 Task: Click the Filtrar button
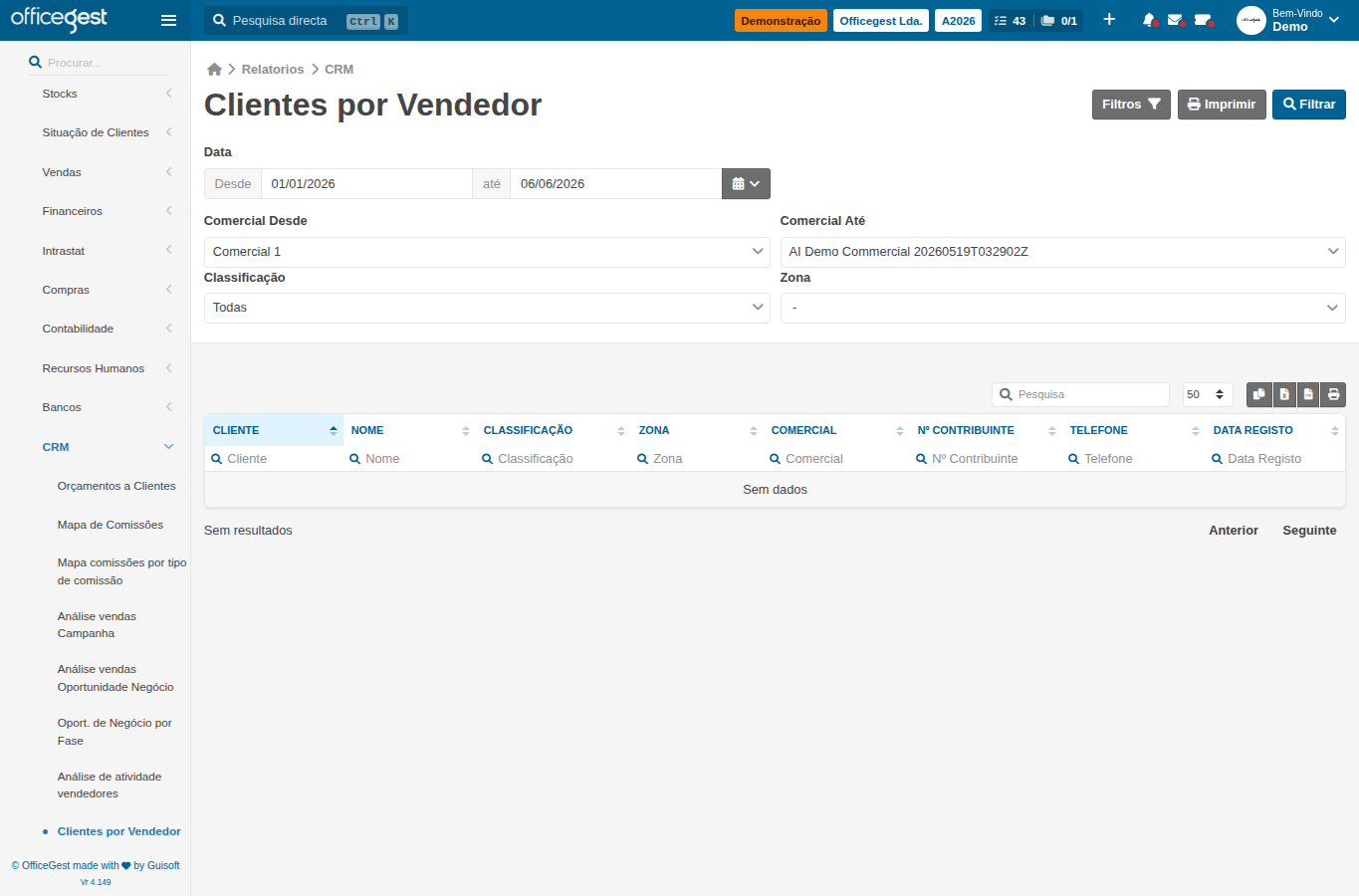point(1309,105)
